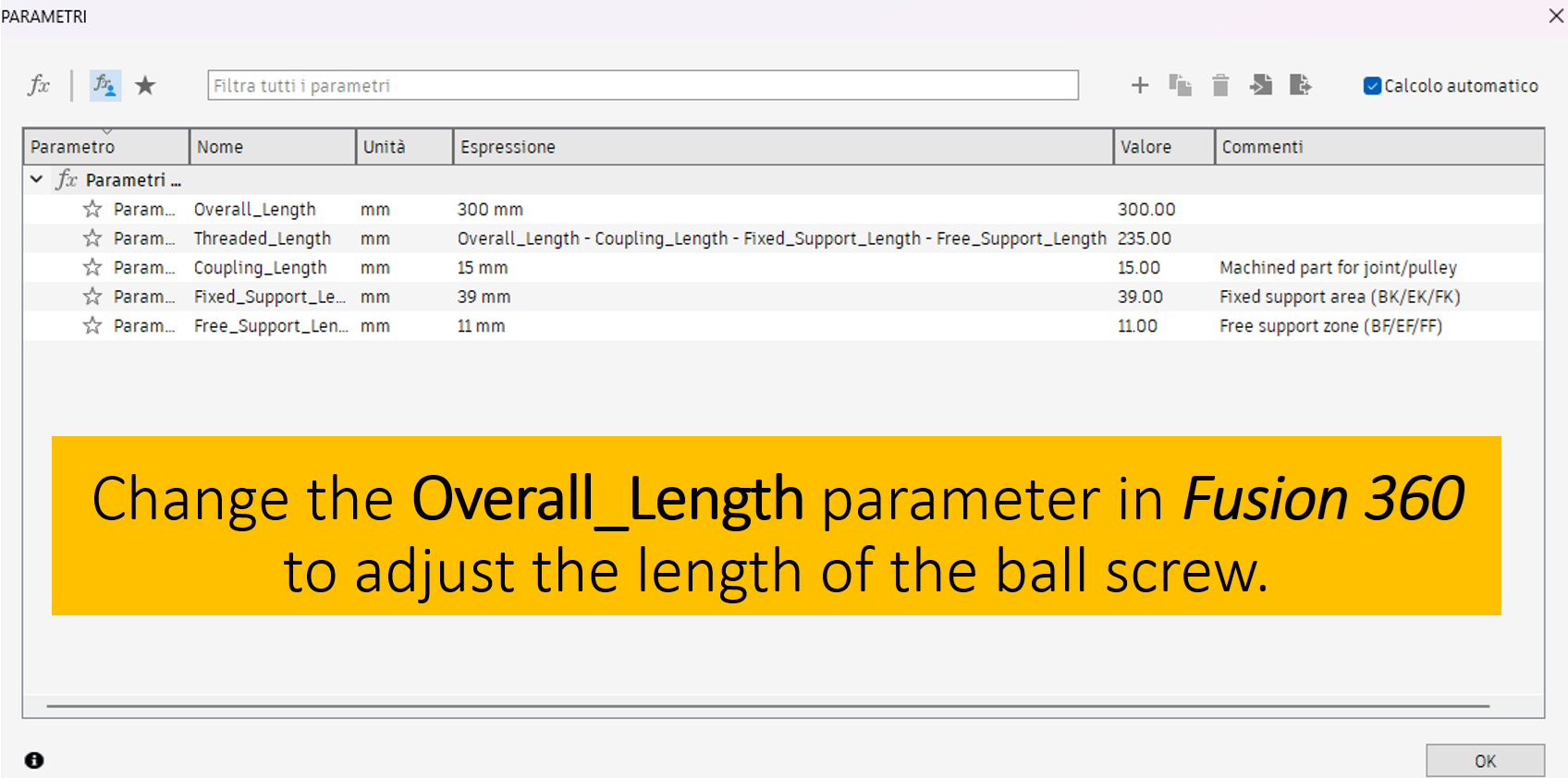Click the mm unit of Coupling_Length

[375, 267]
